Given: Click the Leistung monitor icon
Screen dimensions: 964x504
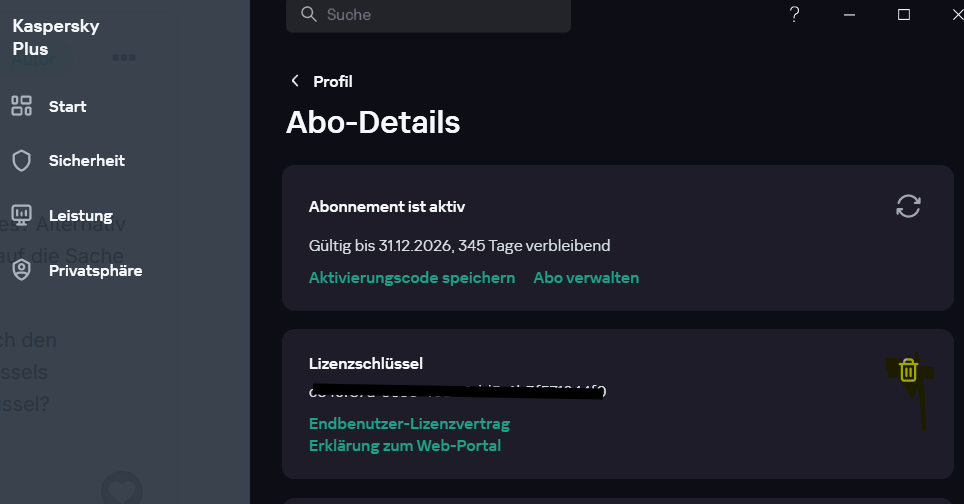Looking at the screenshot, I should (21, 215).
